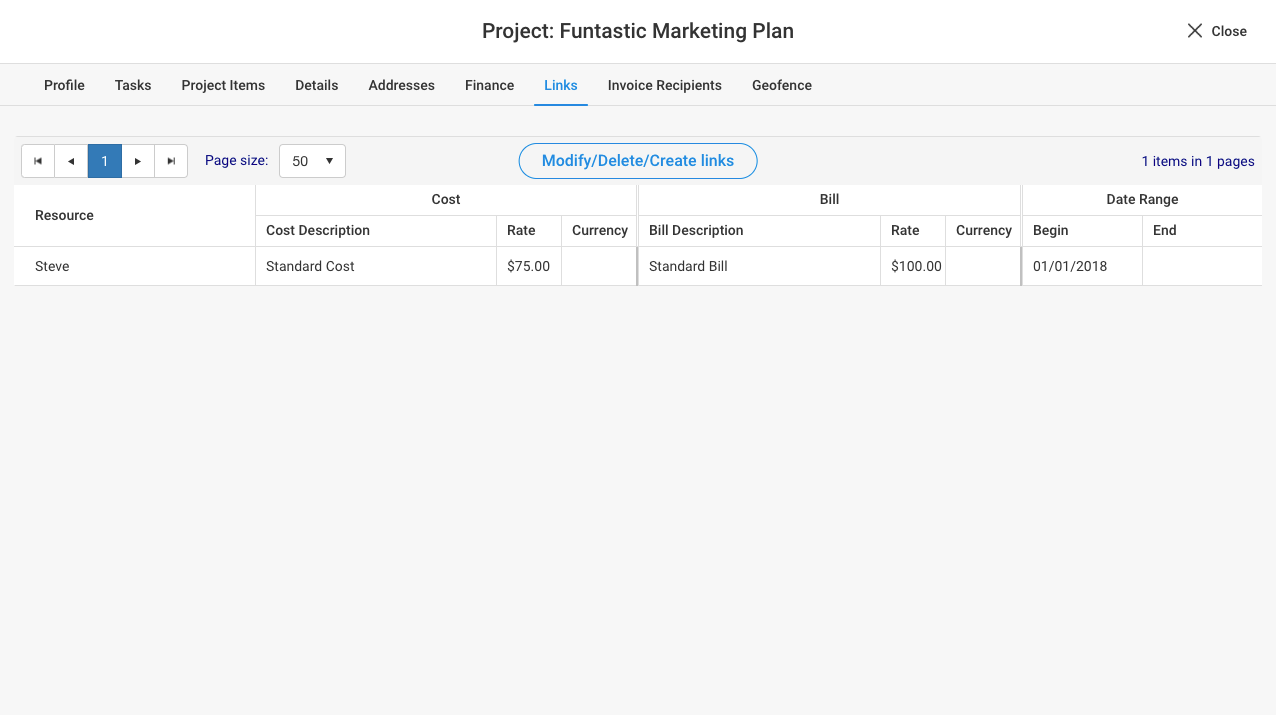Go to first page of links
This screenshot has width=1276, height=715.
coord(38,161)
